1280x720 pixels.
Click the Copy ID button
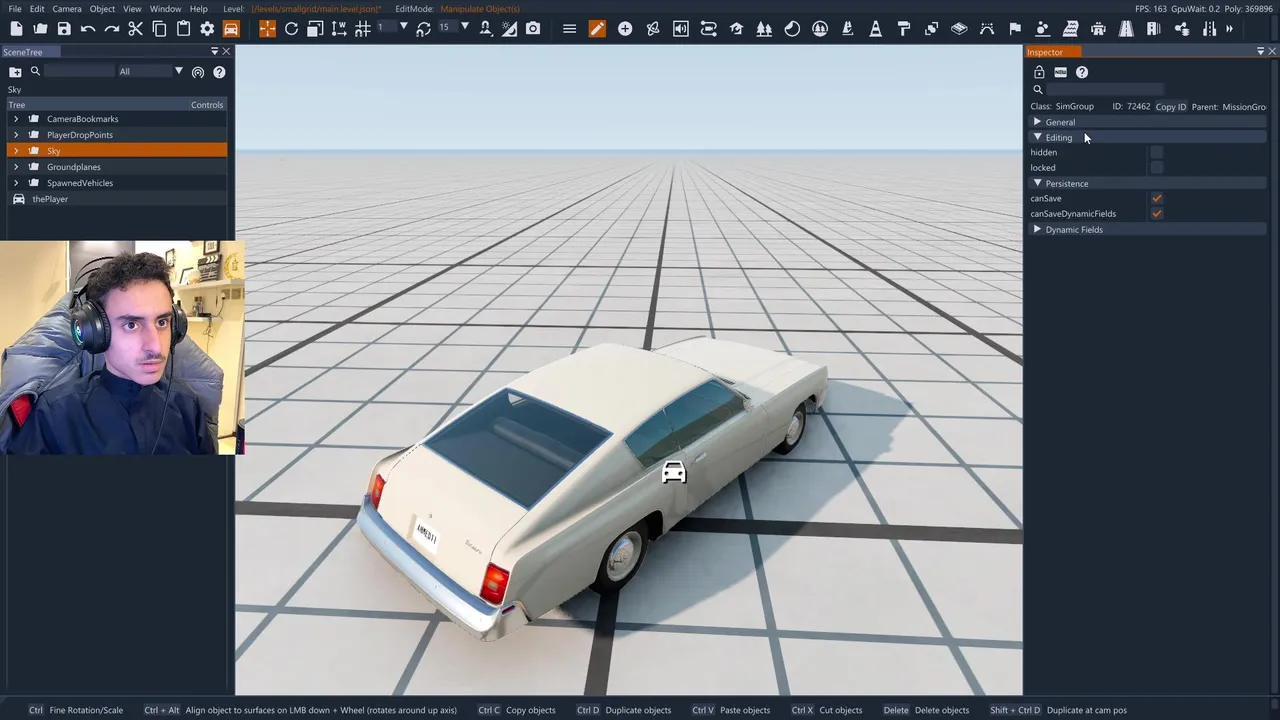point(1170,107)
